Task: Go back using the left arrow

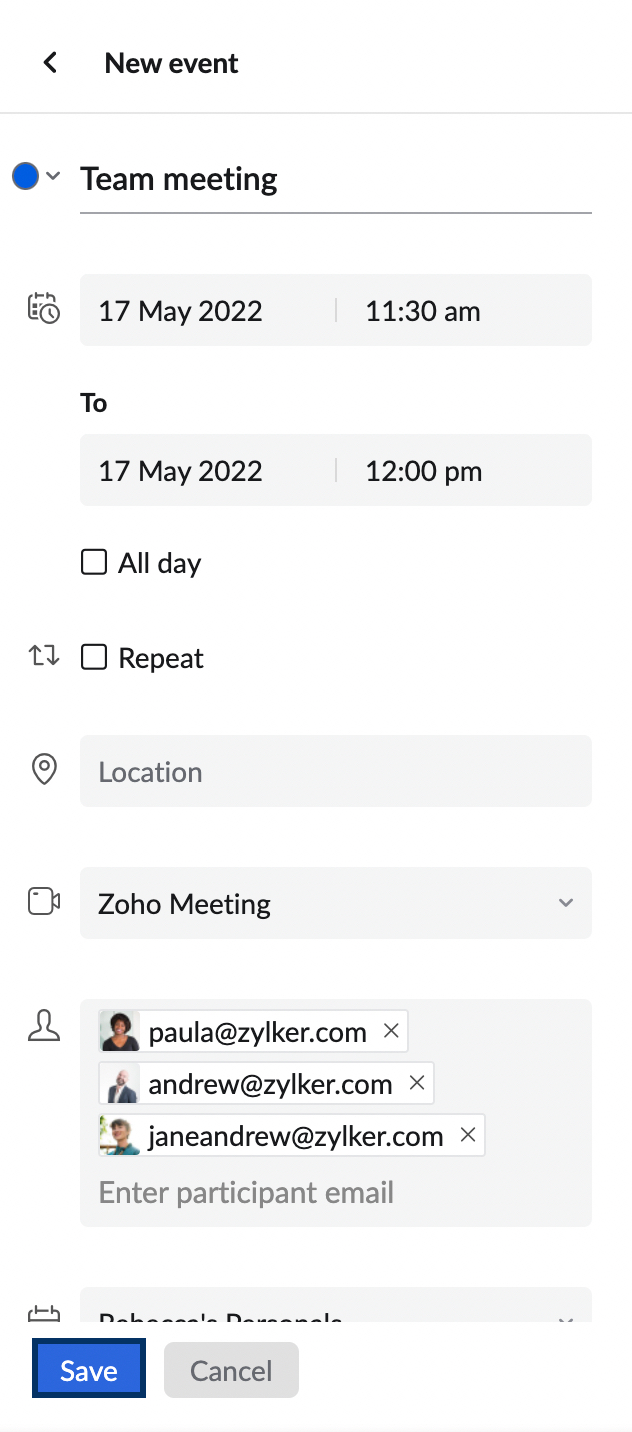Action: click(50, 63)
